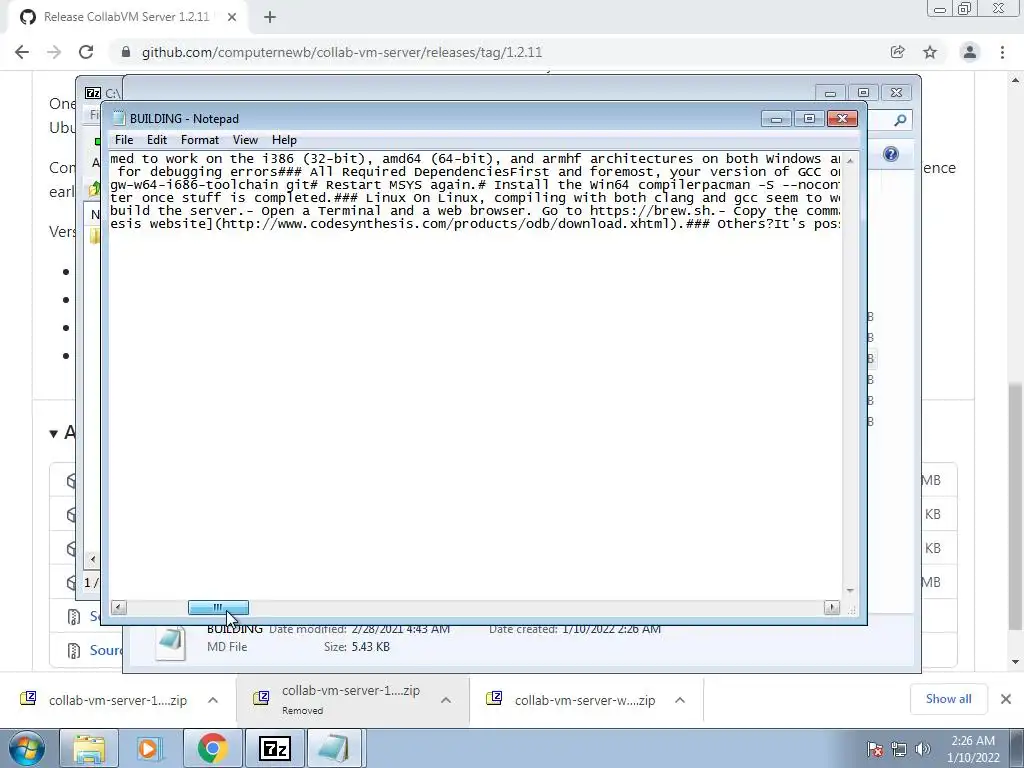Click the Chrome page scrollbar down arrow
1024x768 pixels.
[1016, 662]
